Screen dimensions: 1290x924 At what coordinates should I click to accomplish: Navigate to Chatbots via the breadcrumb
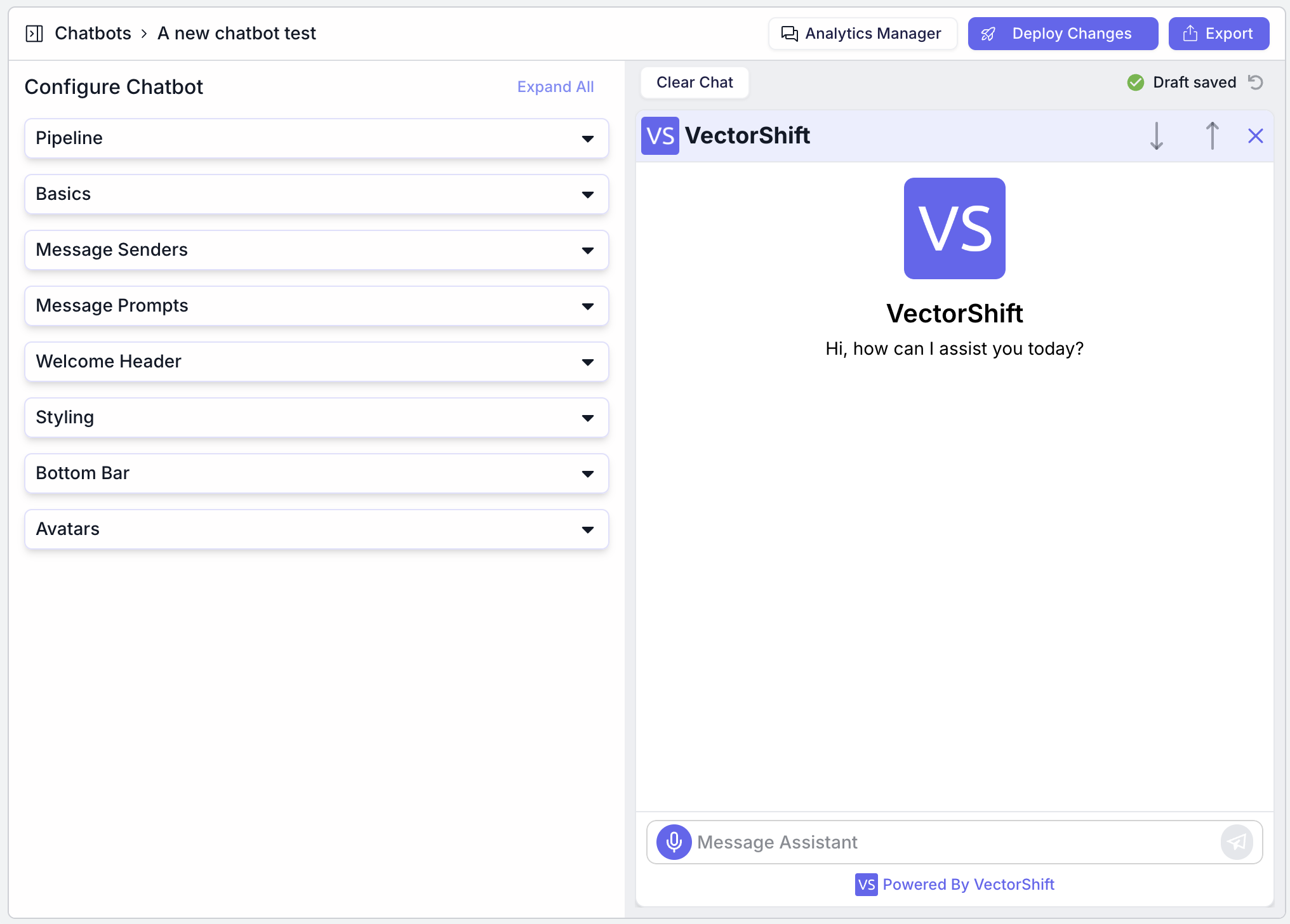pos(93,33)
